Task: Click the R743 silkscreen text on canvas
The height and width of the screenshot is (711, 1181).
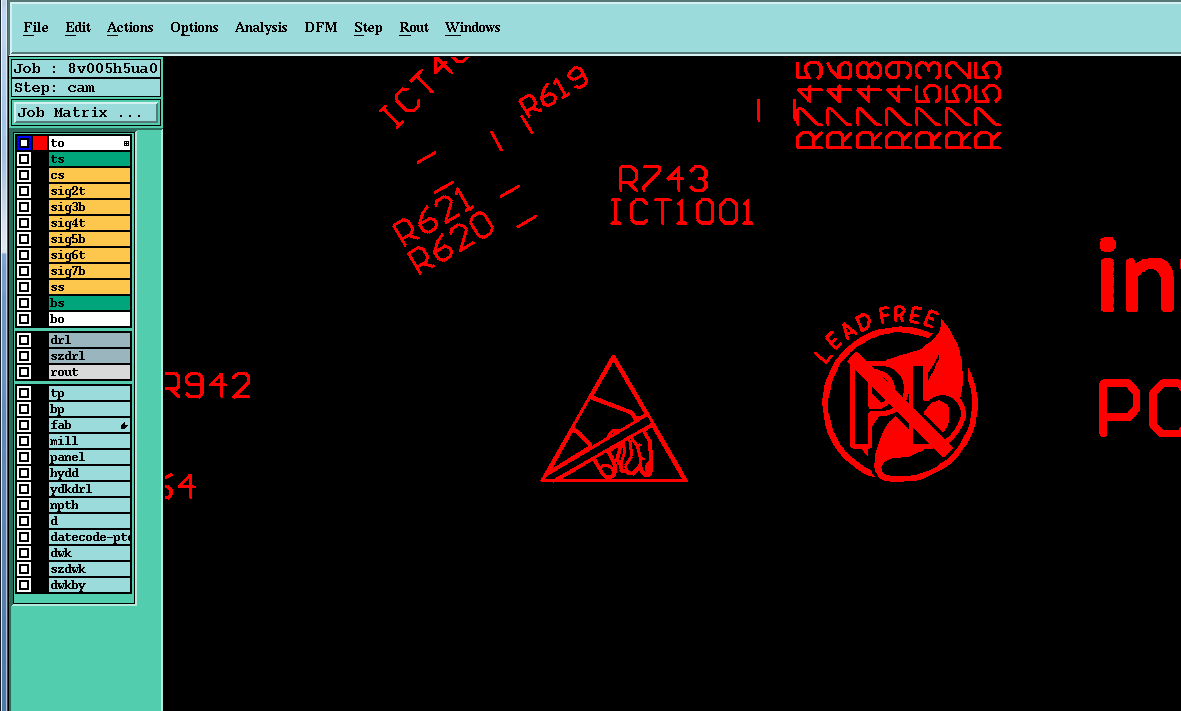Action: (x=663, y=180)
